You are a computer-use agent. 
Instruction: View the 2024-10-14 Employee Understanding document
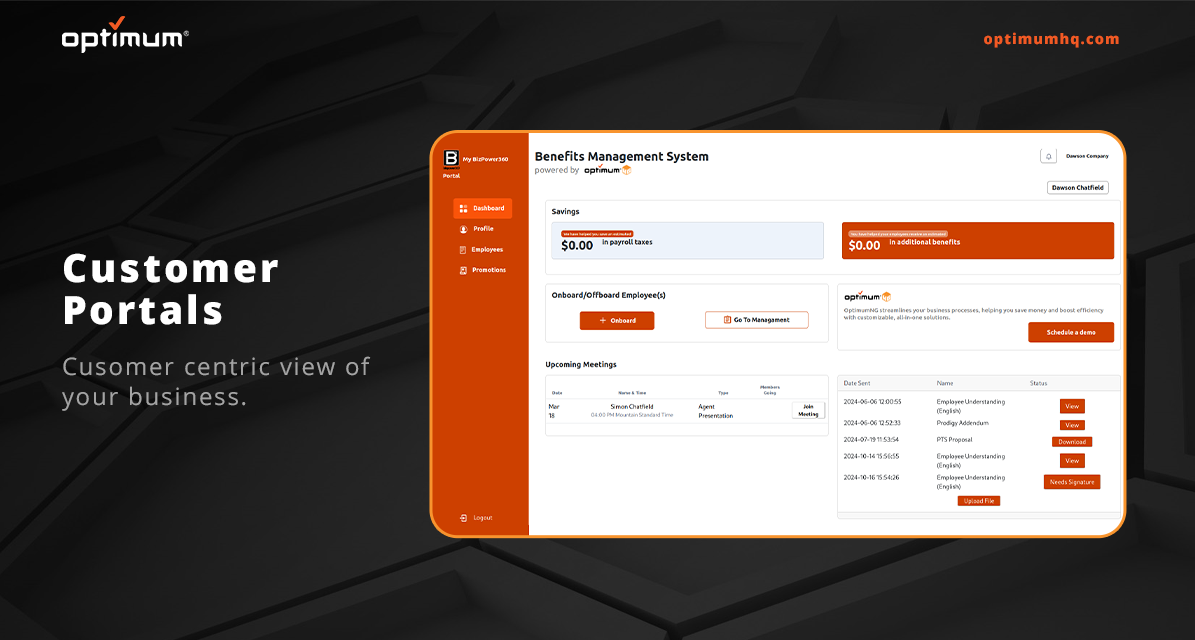(x=1072, y=461)
